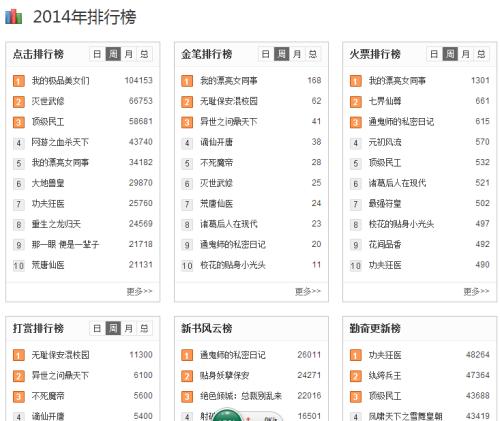Screen dimensions: 500x421
Task: Open 更多>> under 点击排行榜
Action: (x=139, y=291)
